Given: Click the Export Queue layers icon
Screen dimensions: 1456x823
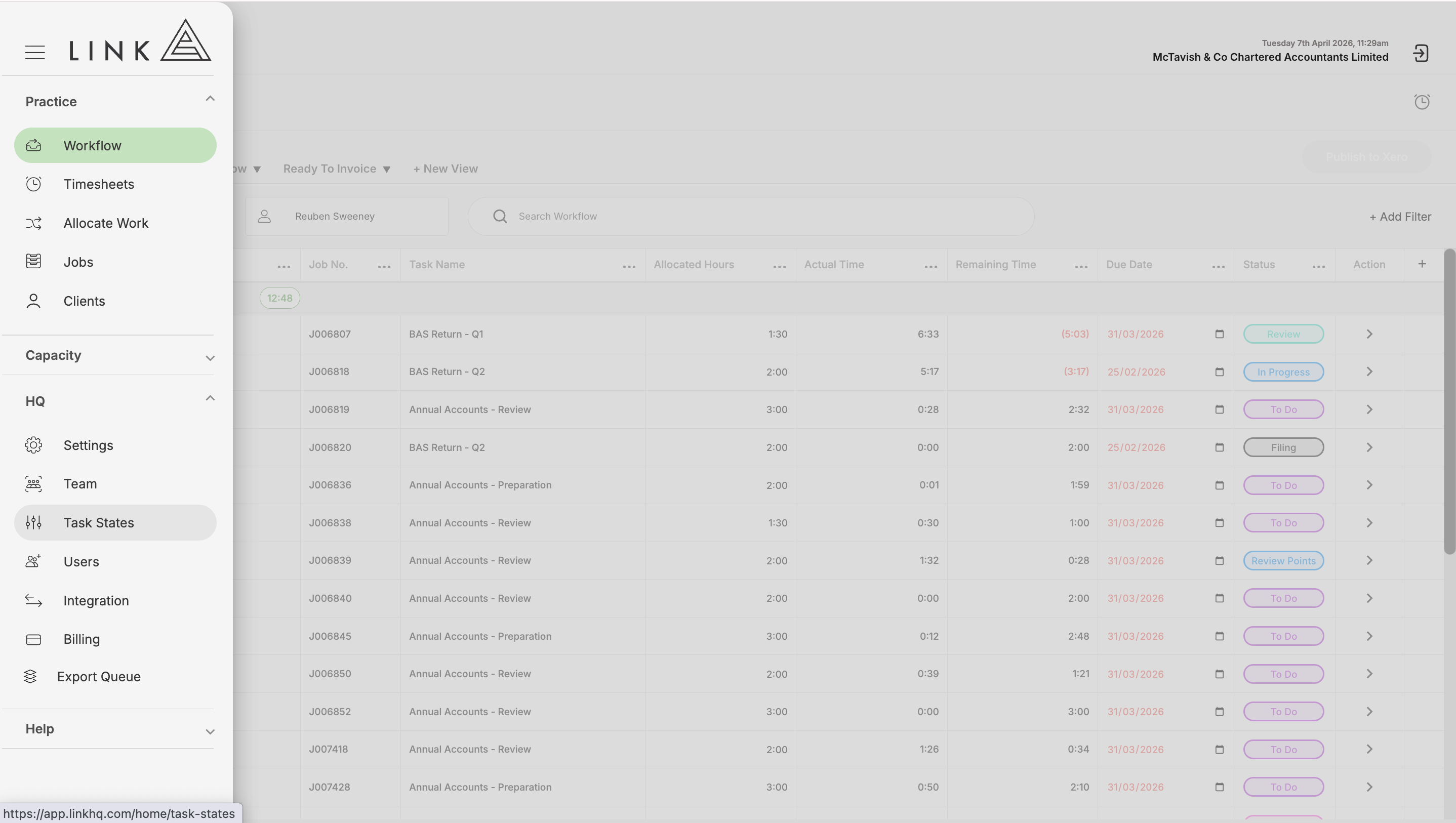Looking at the screenshot, I should click(30, 677).
